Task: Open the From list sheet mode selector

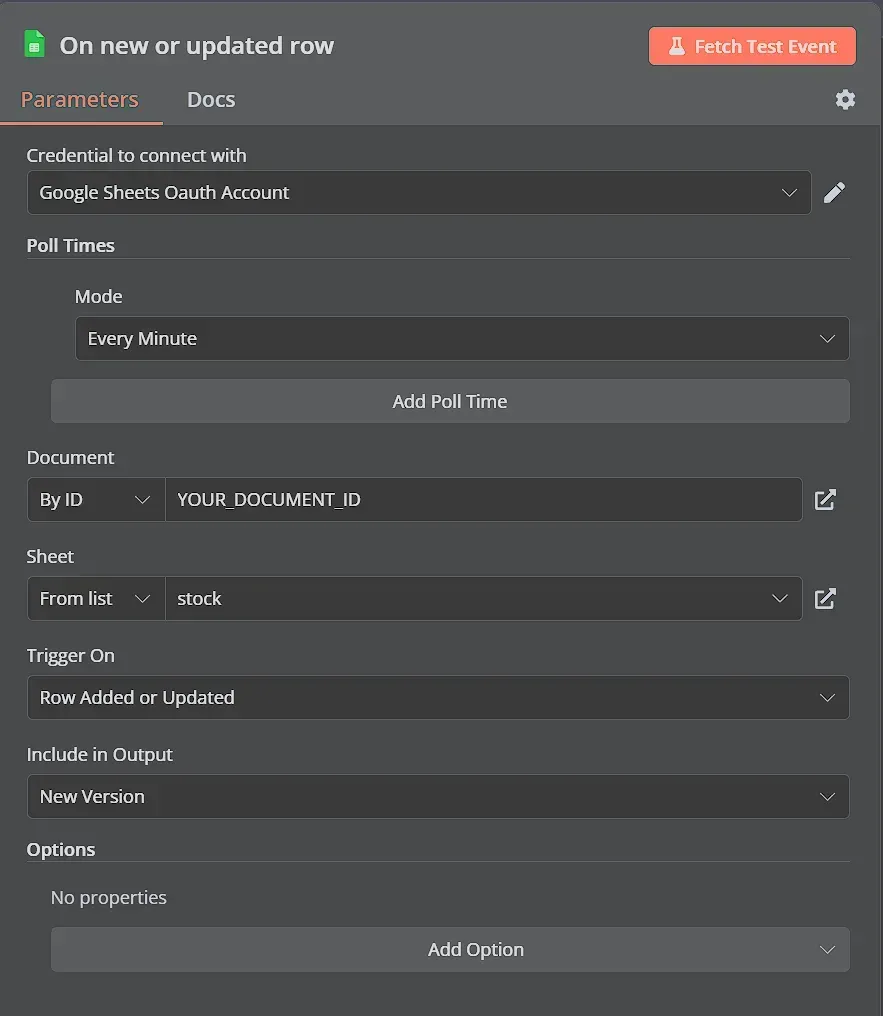Action: pos(96,599)
